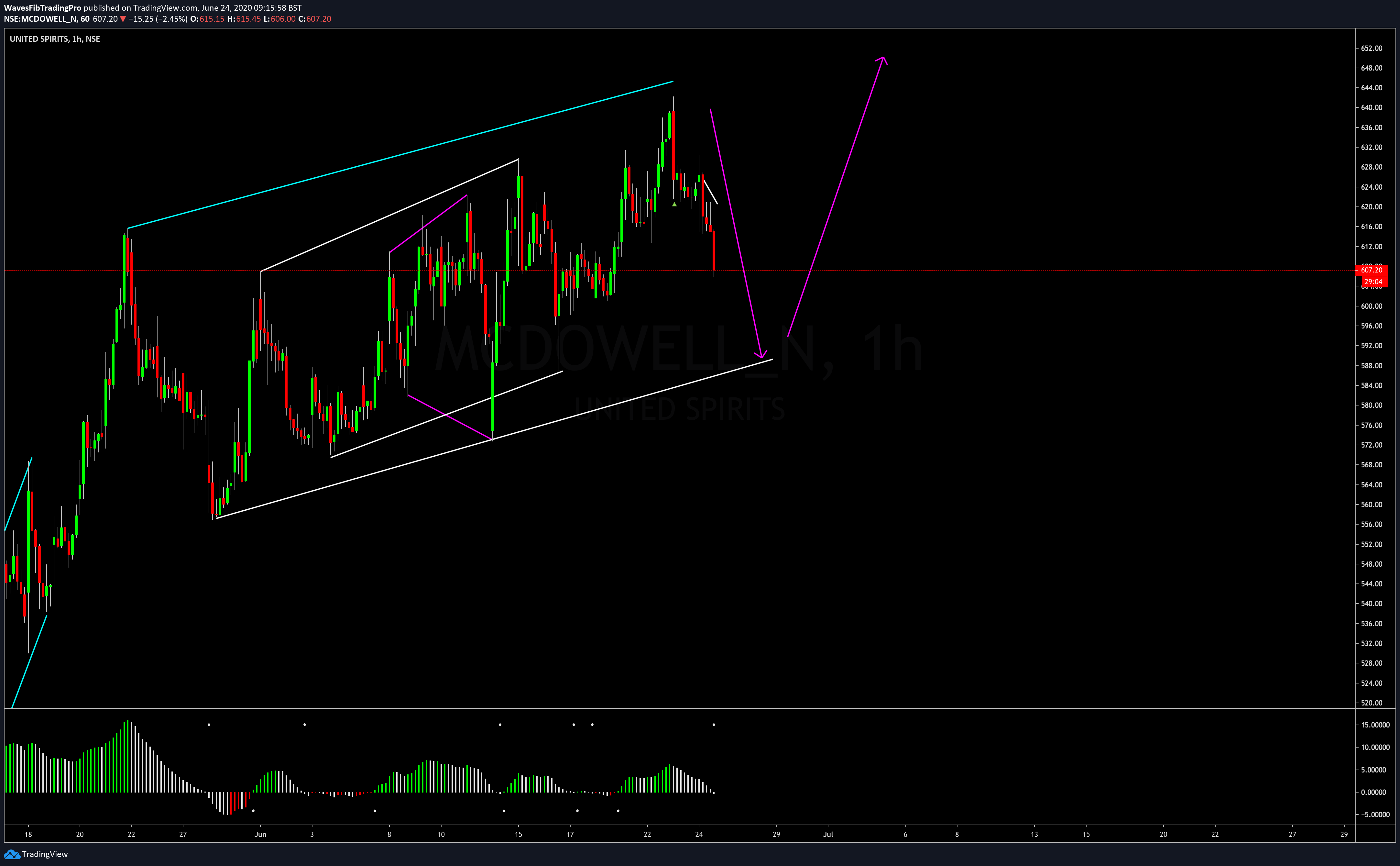Viewport: 1400px width, 866px height.
Task: Click the 644.00 price axis label
Action: [1372, 88]
